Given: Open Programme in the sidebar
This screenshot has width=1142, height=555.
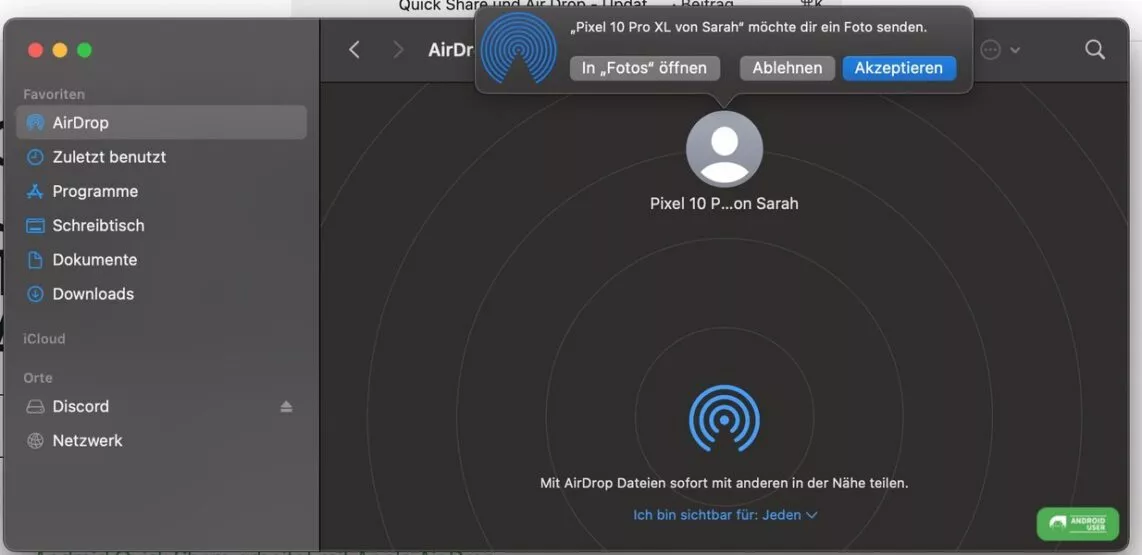Looking at the screenshot, I should tap(161, 191).
